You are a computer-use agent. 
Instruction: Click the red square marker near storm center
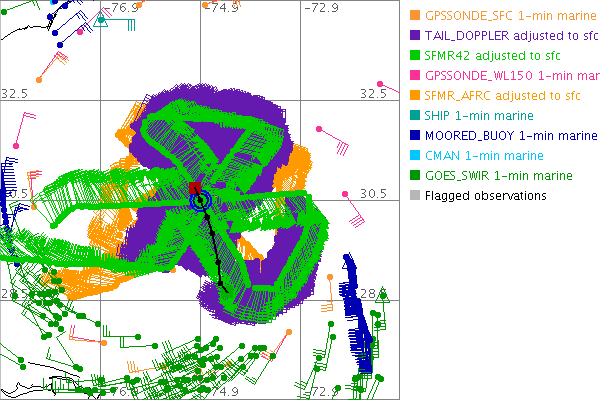click(x=196, y=188)
